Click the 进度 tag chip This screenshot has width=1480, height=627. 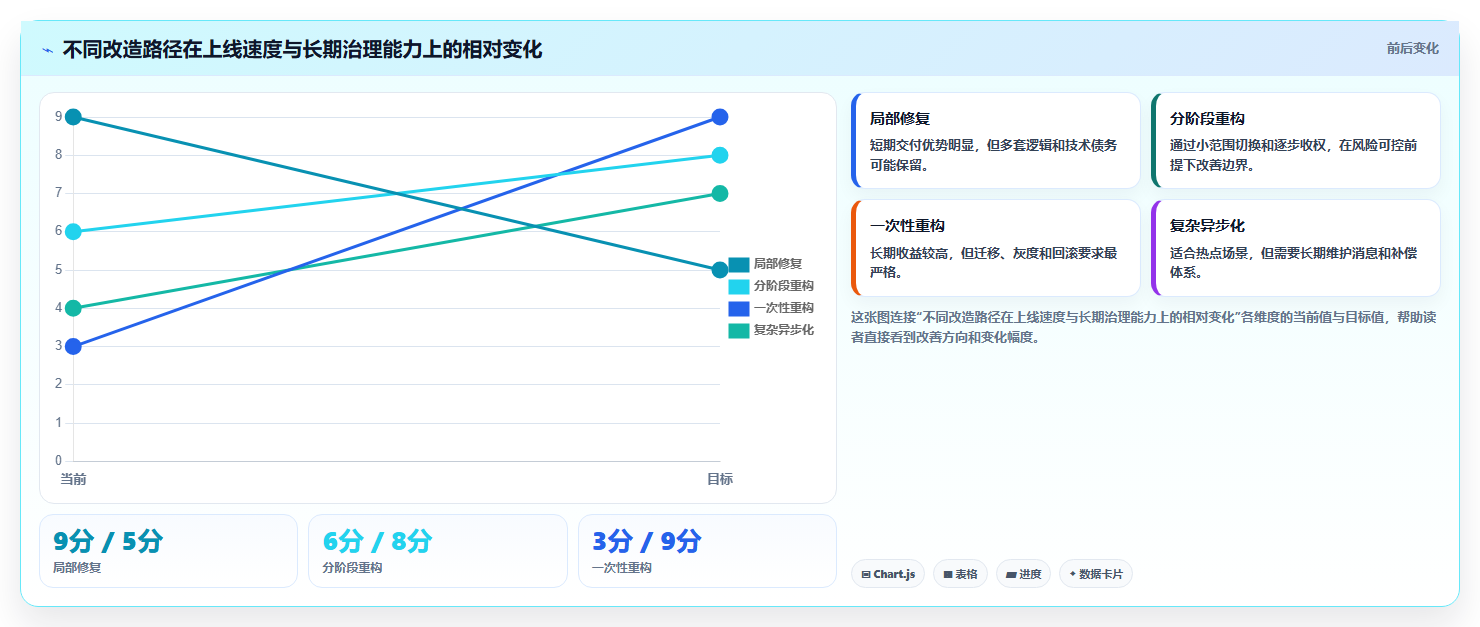1023,574
